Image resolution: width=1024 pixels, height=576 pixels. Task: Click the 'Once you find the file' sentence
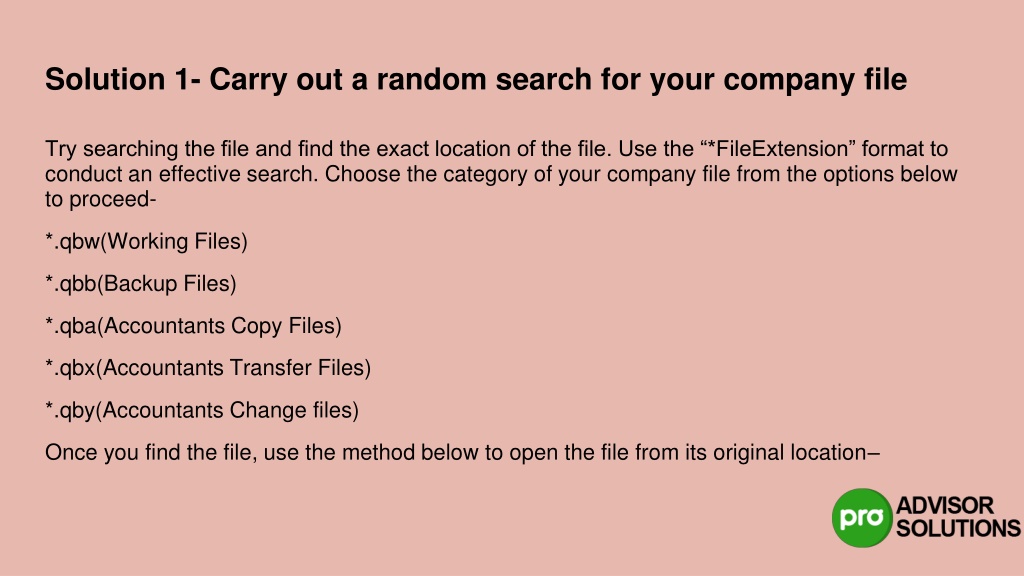pos(462,452)
